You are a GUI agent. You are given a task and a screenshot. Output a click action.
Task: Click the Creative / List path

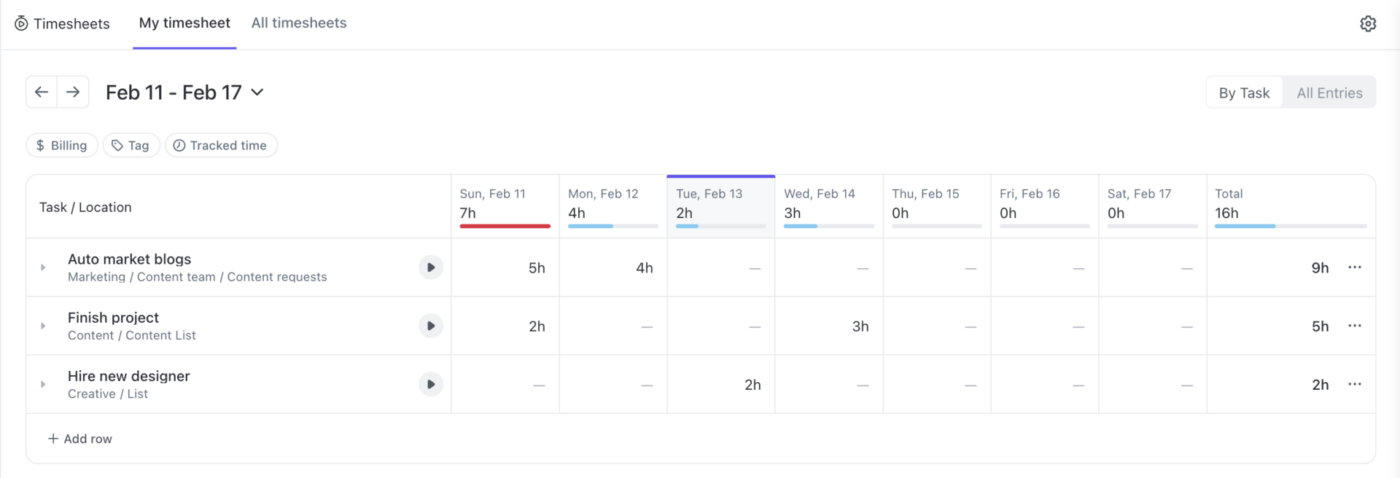coord(107,394)
